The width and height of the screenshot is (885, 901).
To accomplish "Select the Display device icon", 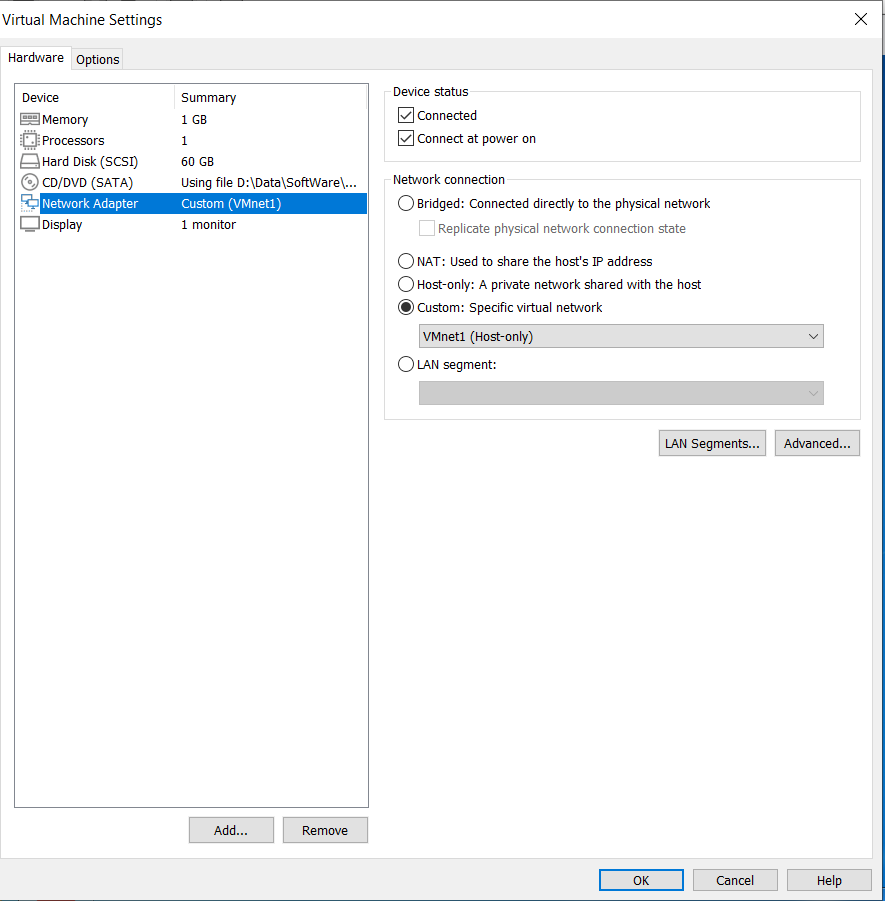I will [29, 224].
